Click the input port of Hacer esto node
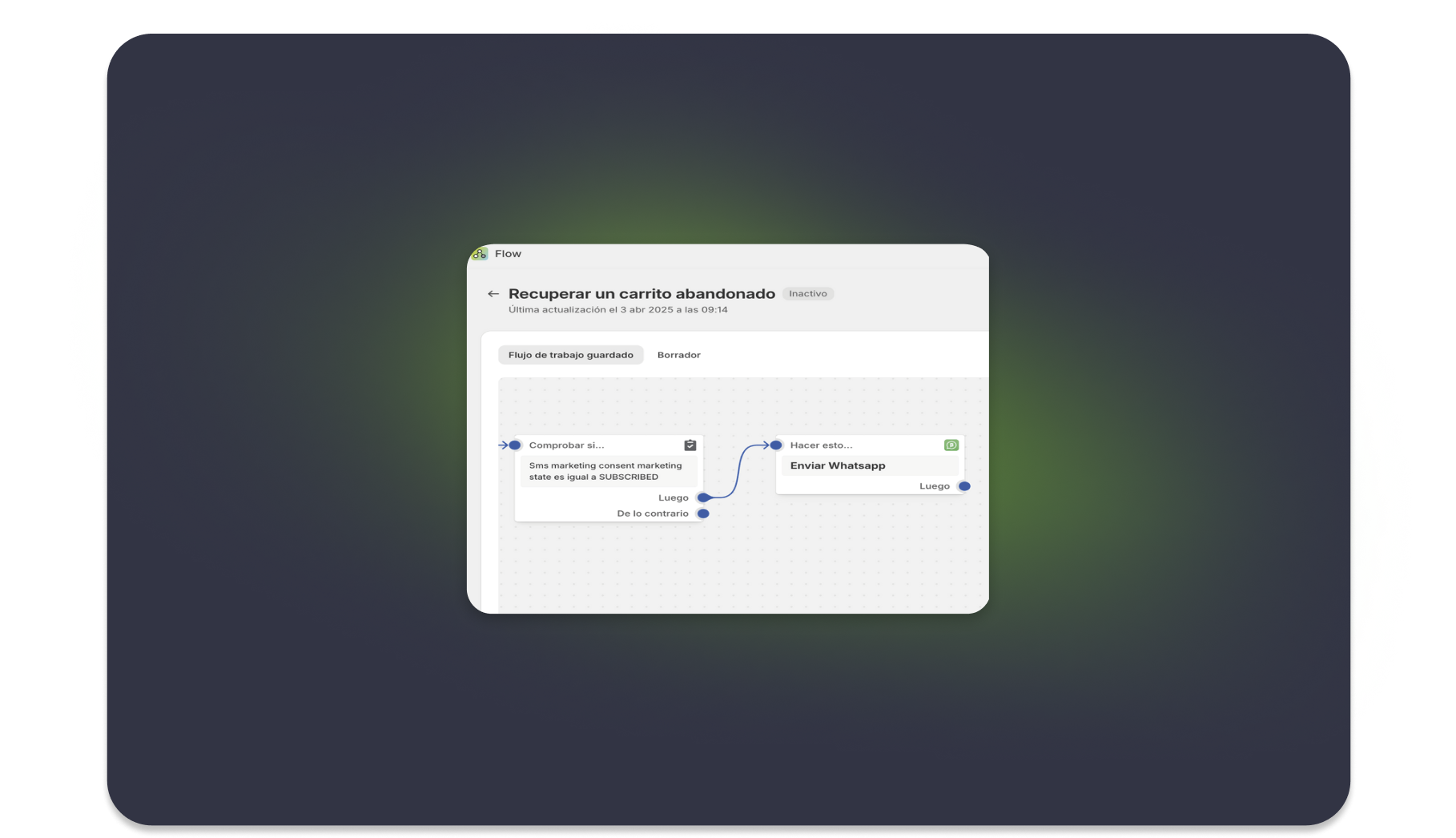This screenshot has height=838, width=1456. (776, 445)
